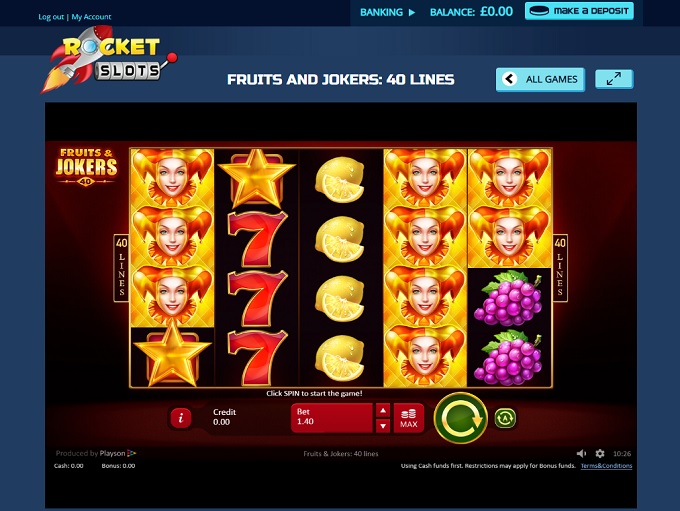Open the Banking dropdown menu
The image size is (680, 511).
tap(387, 12)
